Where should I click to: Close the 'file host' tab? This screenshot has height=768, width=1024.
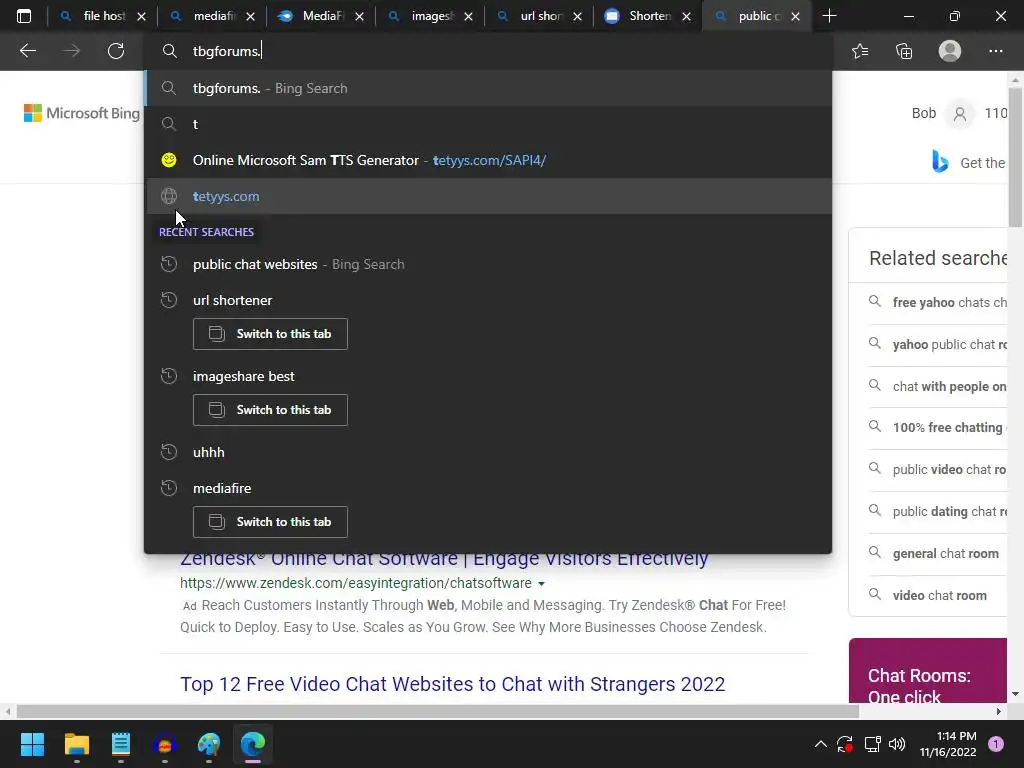(141, 17)
